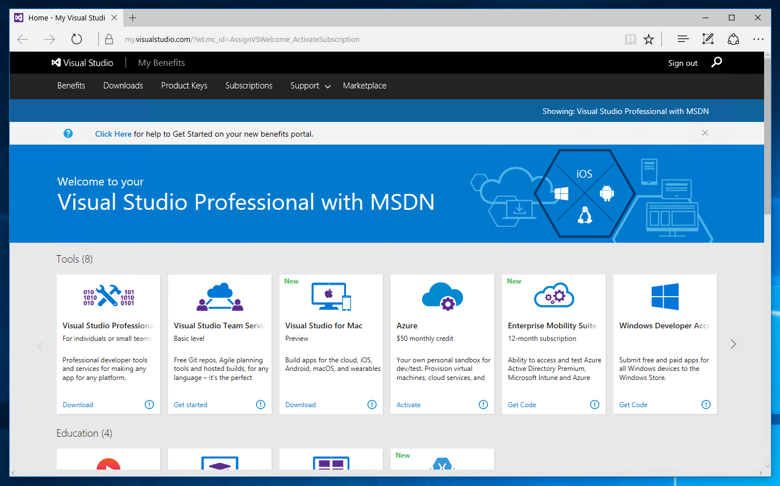This screenshot has height=486, width=780.
Task: Open Marketplace menu item
Action: pos(365,86)
